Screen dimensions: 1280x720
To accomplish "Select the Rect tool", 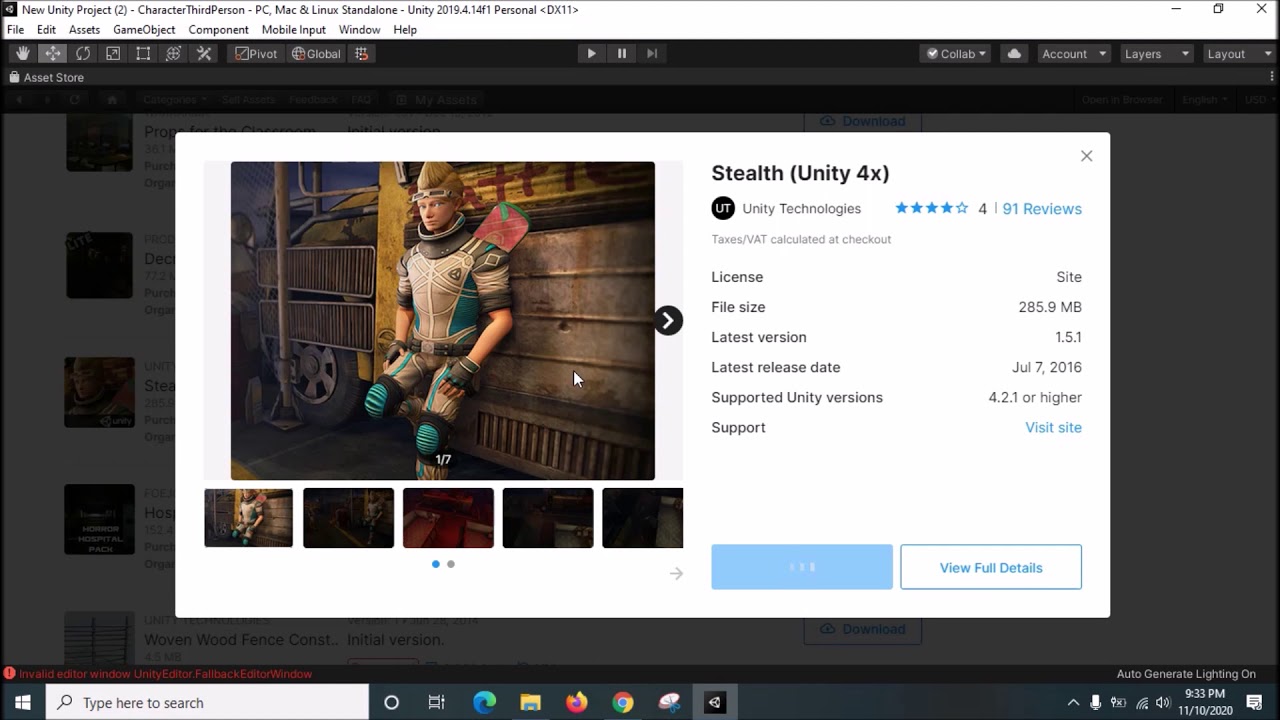I will (143, 54).
